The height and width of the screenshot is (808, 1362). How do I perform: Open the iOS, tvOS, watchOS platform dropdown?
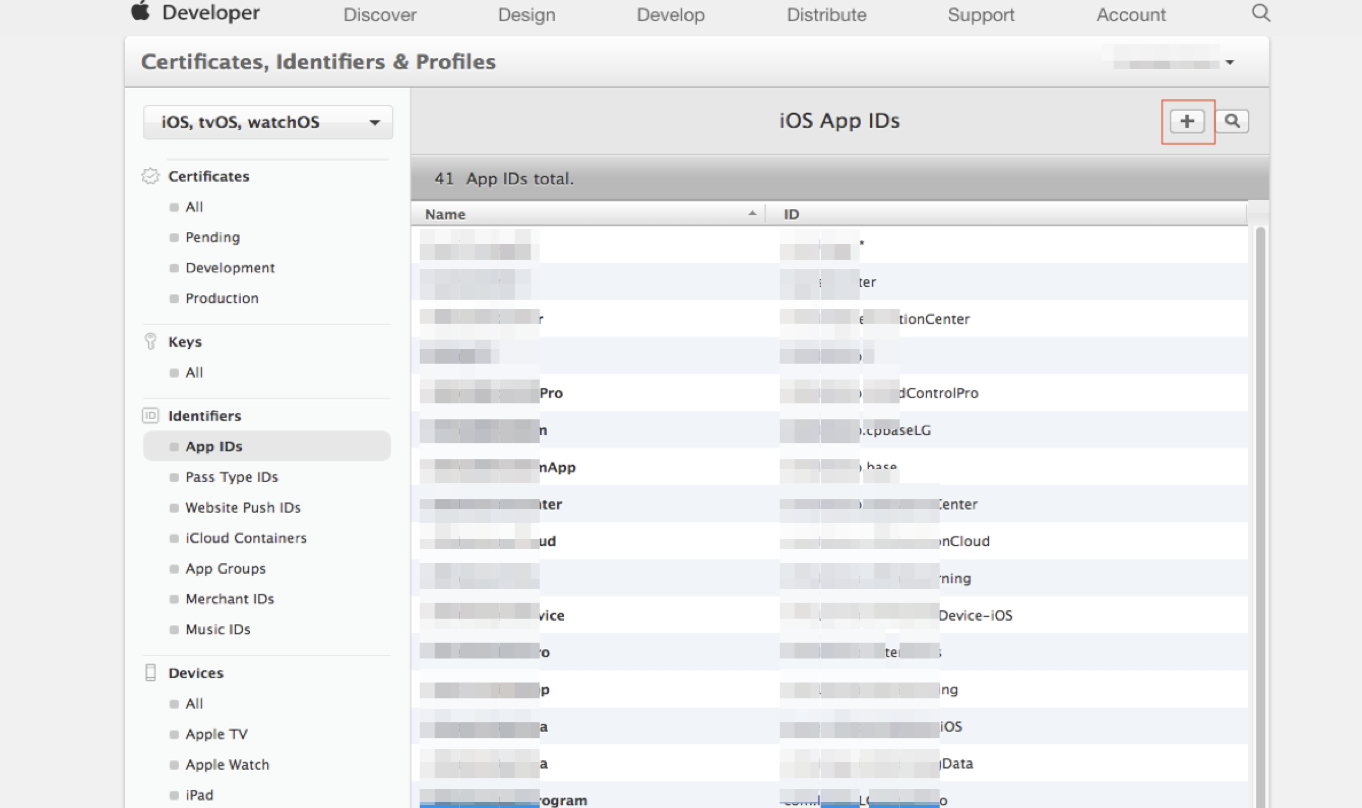[268, 123]
